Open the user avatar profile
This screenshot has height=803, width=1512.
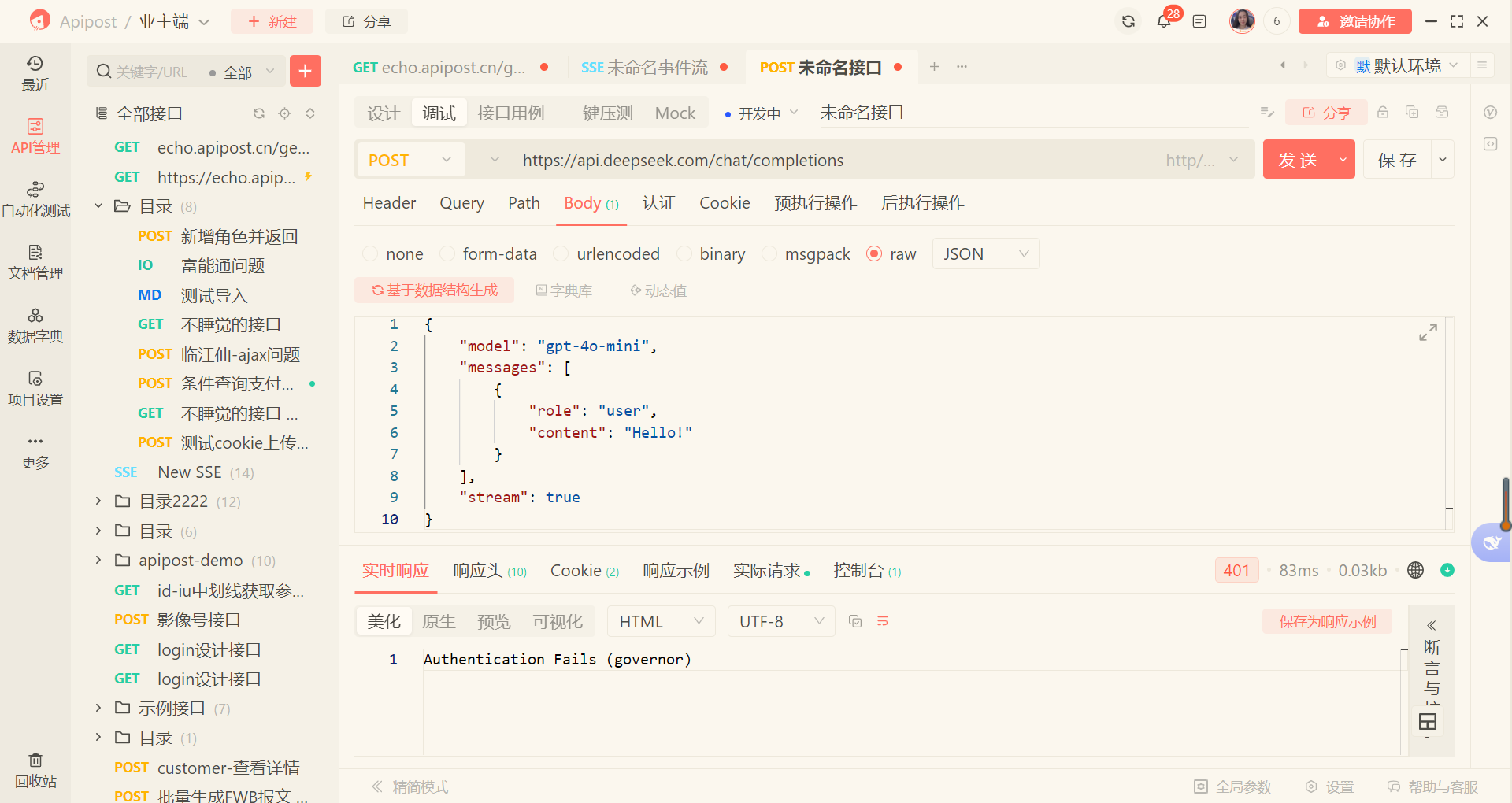tap(1242, 21)
